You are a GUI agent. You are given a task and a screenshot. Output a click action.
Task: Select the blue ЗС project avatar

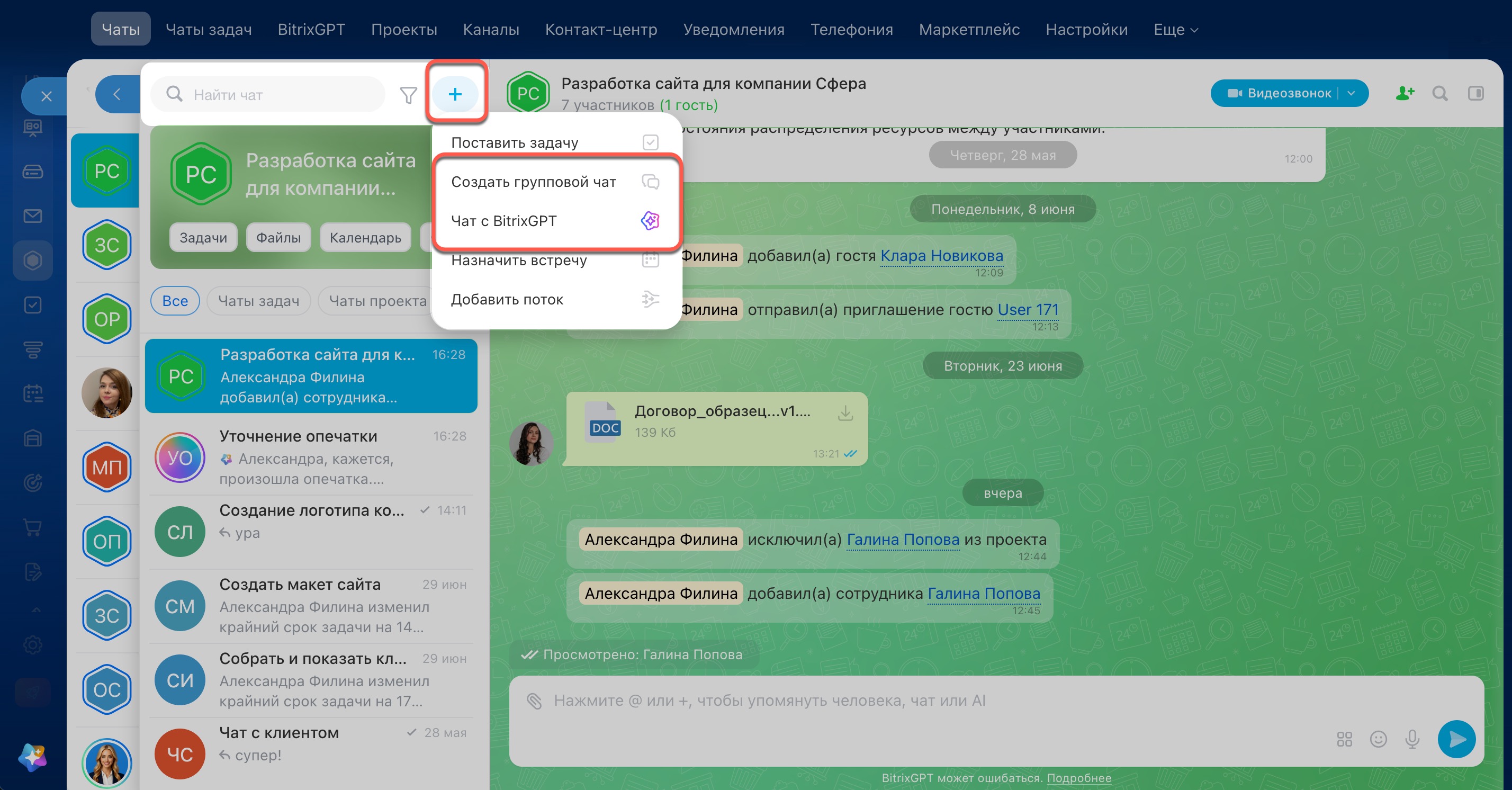tap(107, 616)
